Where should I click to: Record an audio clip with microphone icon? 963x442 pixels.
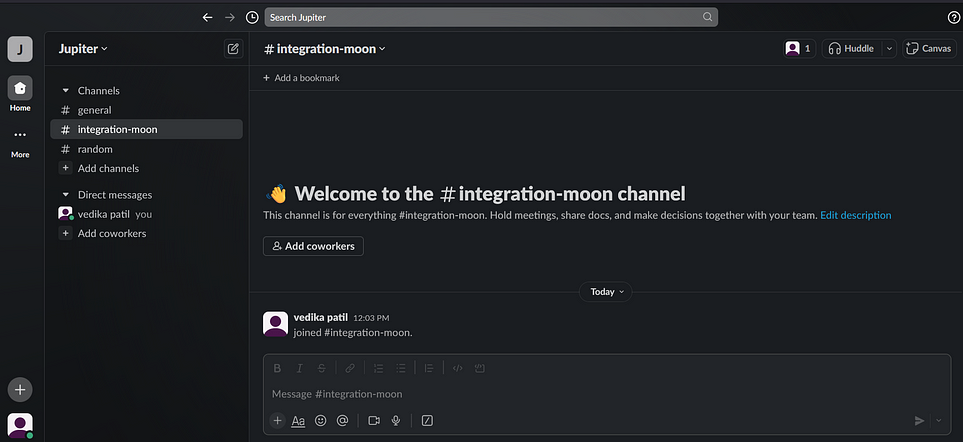396,421
